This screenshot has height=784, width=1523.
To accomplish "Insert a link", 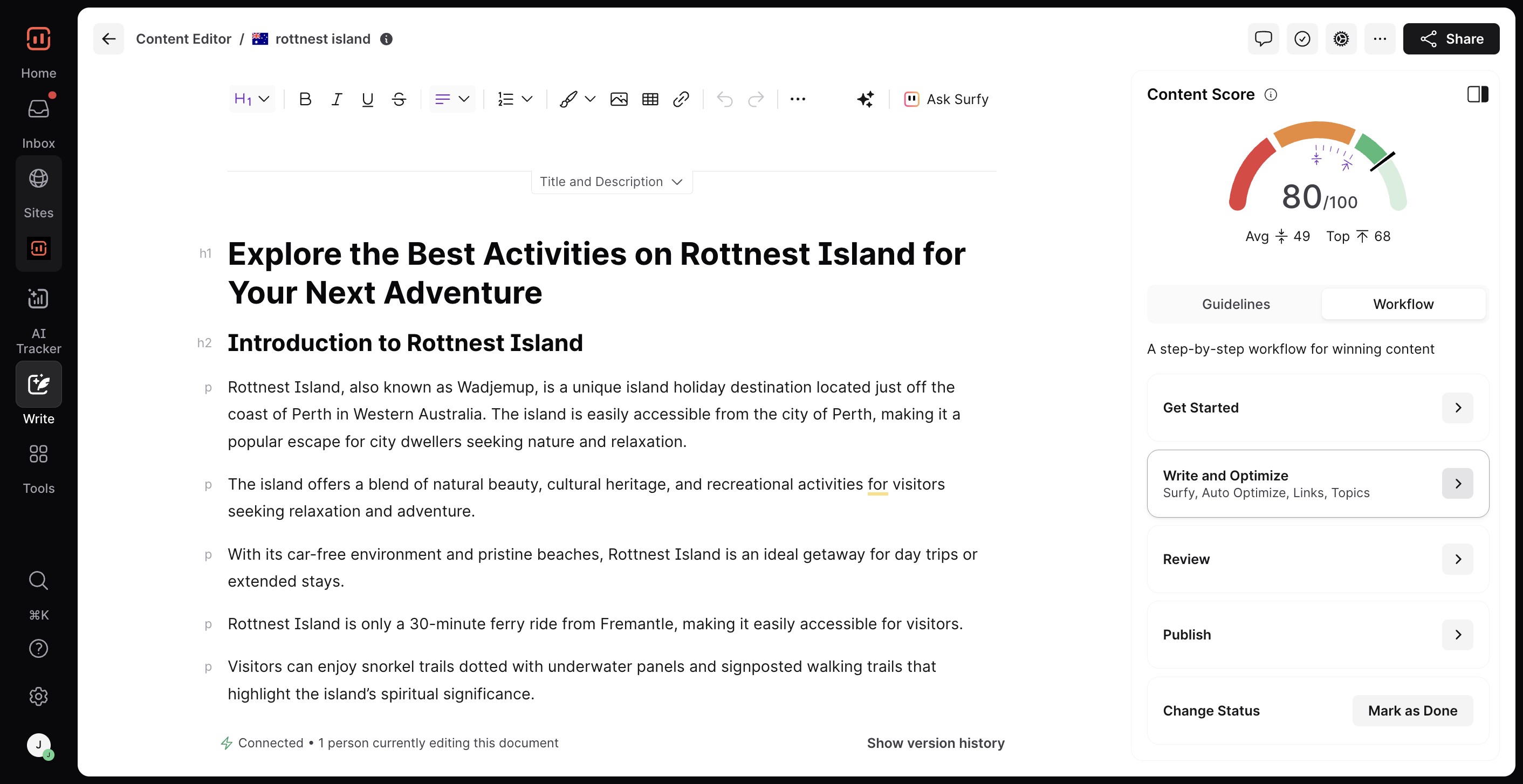I will (681, 99).
